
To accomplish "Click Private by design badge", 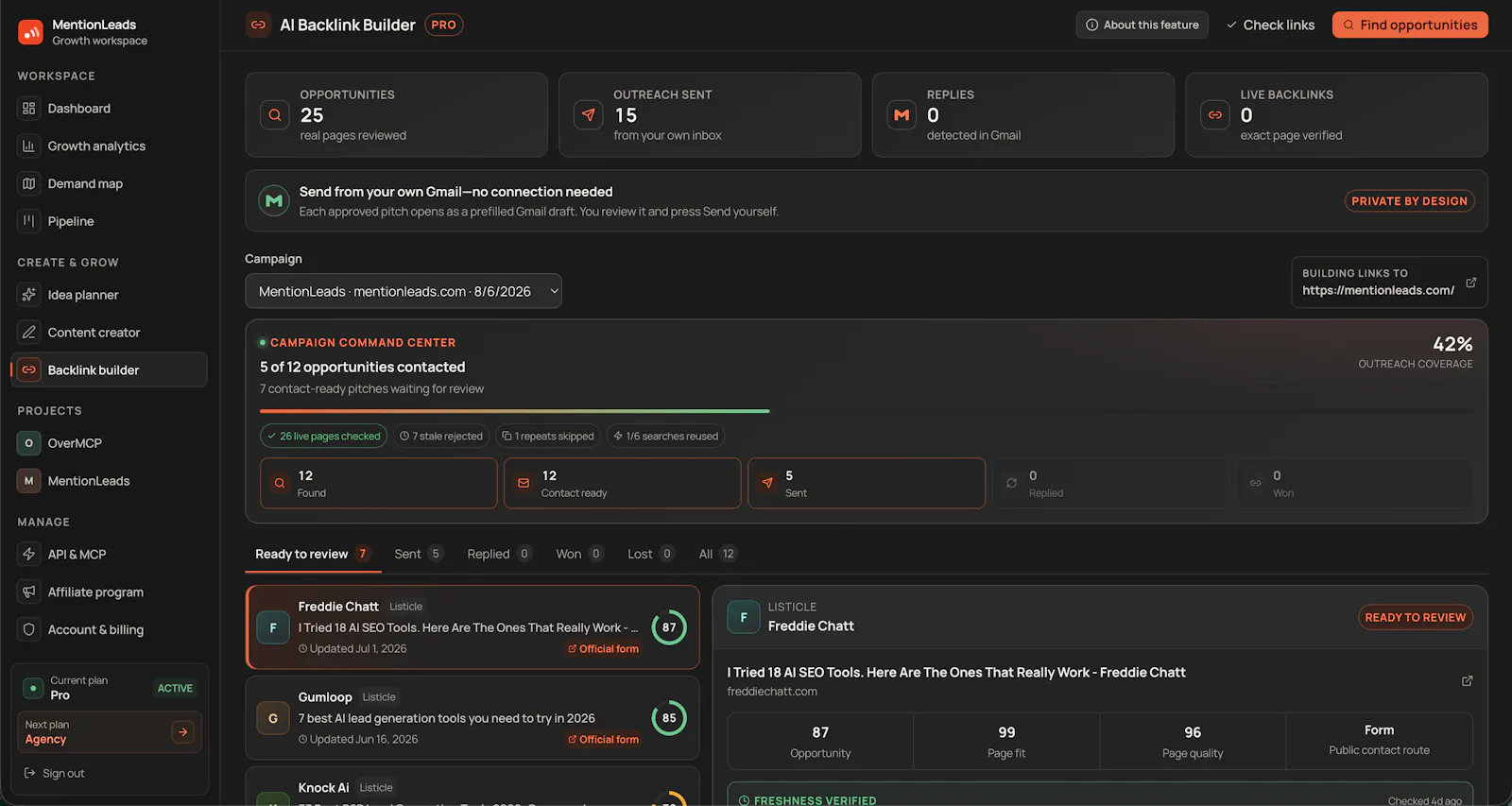I will 1409,201.
